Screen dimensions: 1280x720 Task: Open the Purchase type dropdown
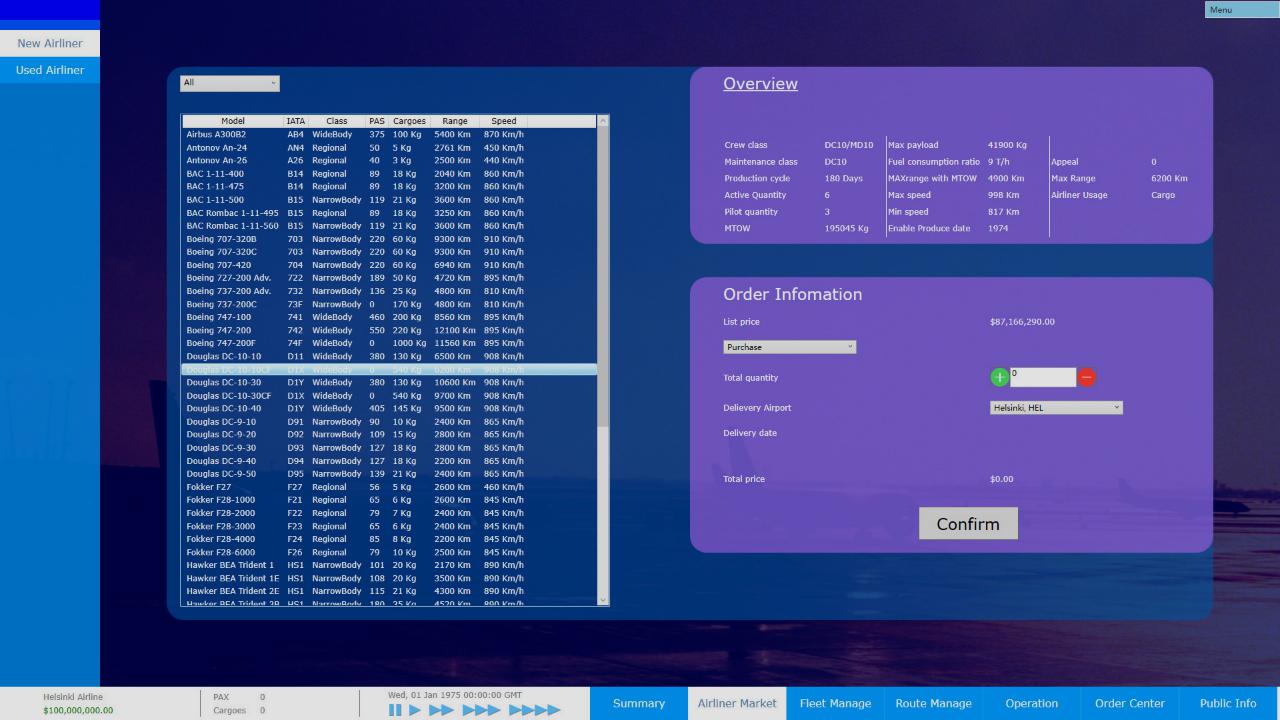[x=790, y=347]
